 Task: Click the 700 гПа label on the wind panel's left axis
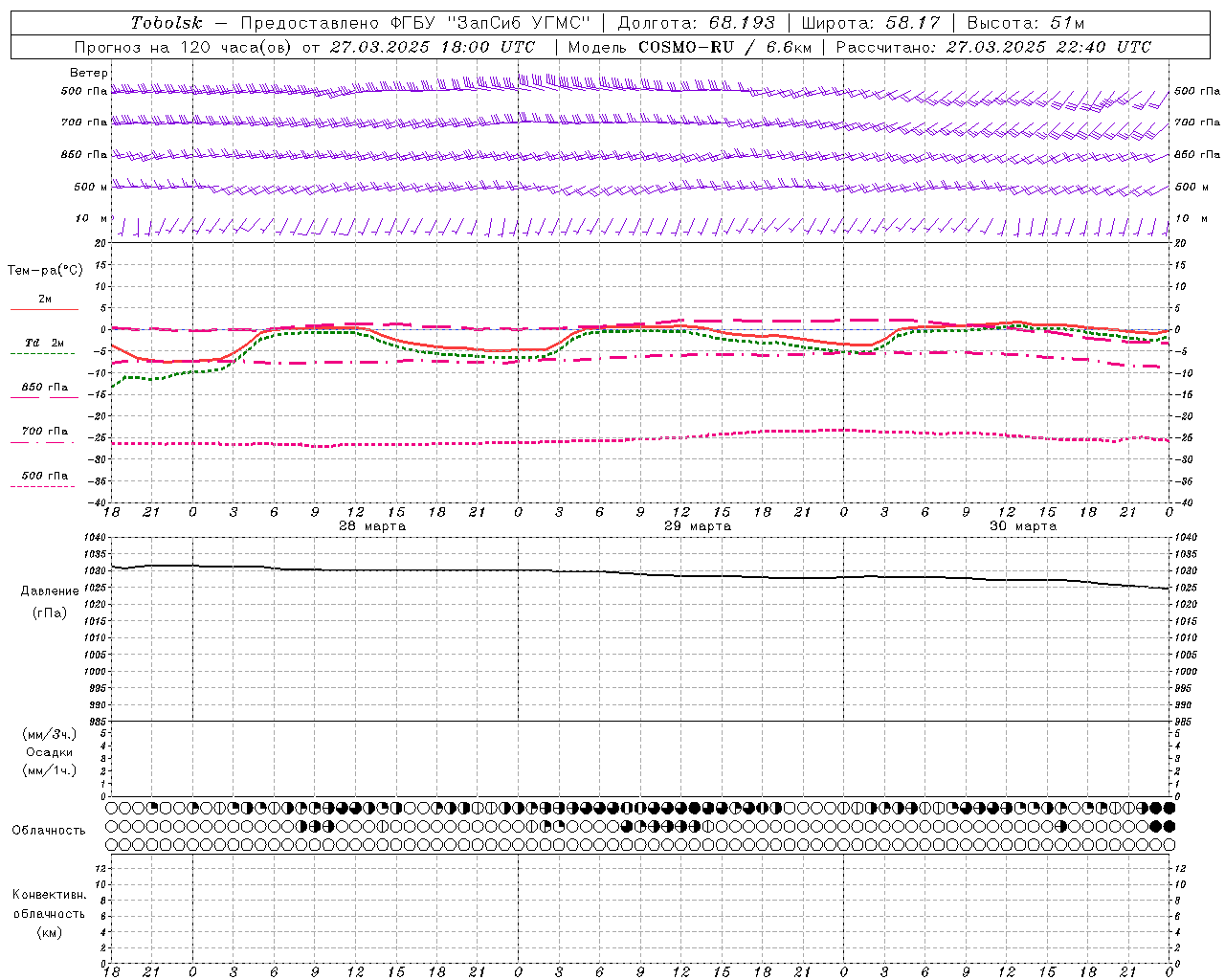click(84, 122)
